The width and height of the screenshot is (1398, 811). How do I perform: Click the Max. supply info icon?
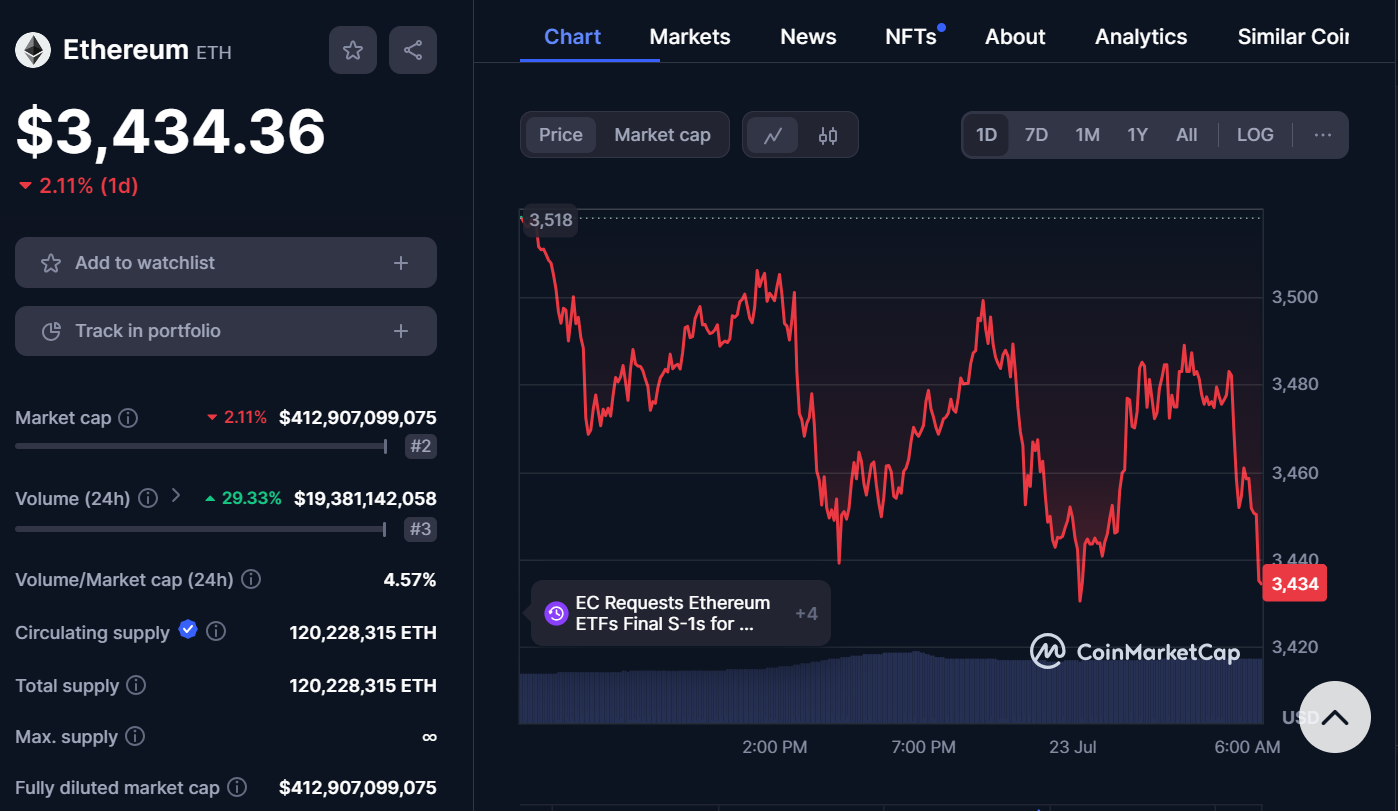(135, 737)
